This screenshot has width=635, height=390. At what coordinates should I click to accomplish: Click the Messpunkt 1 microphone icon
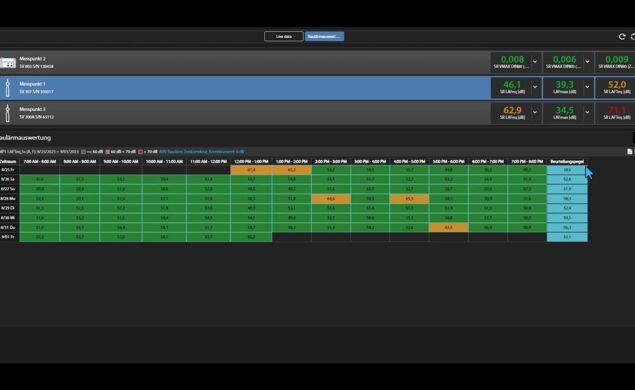point(7,88)
